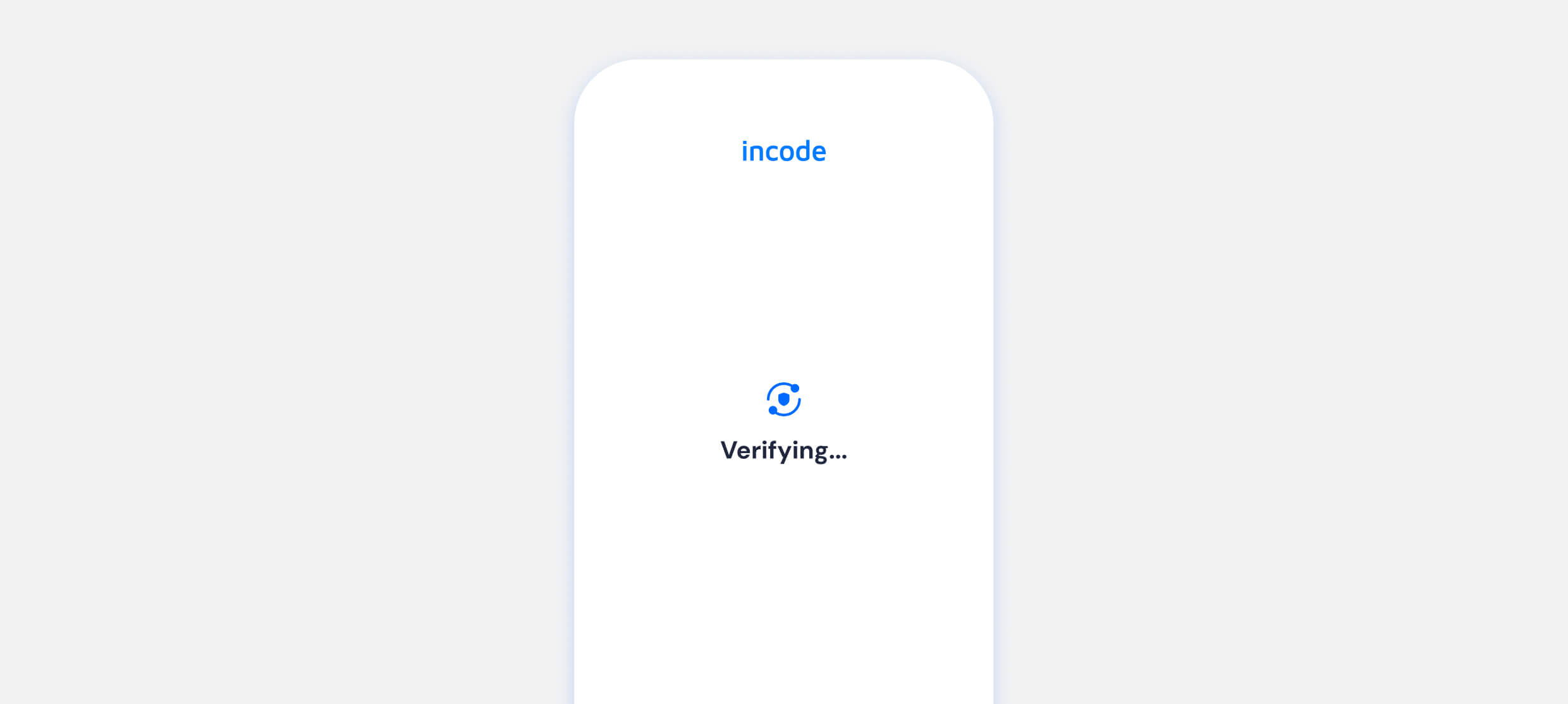Click the upper-right dot on the spinner
1568x704 pixels.
pos(795,388)
